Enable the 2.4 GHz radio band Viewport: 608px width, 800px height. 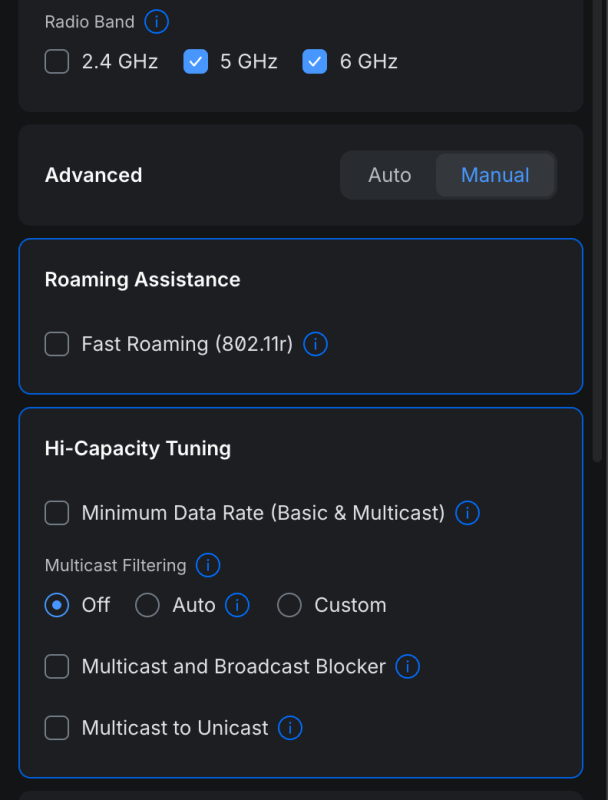point(57,62)
